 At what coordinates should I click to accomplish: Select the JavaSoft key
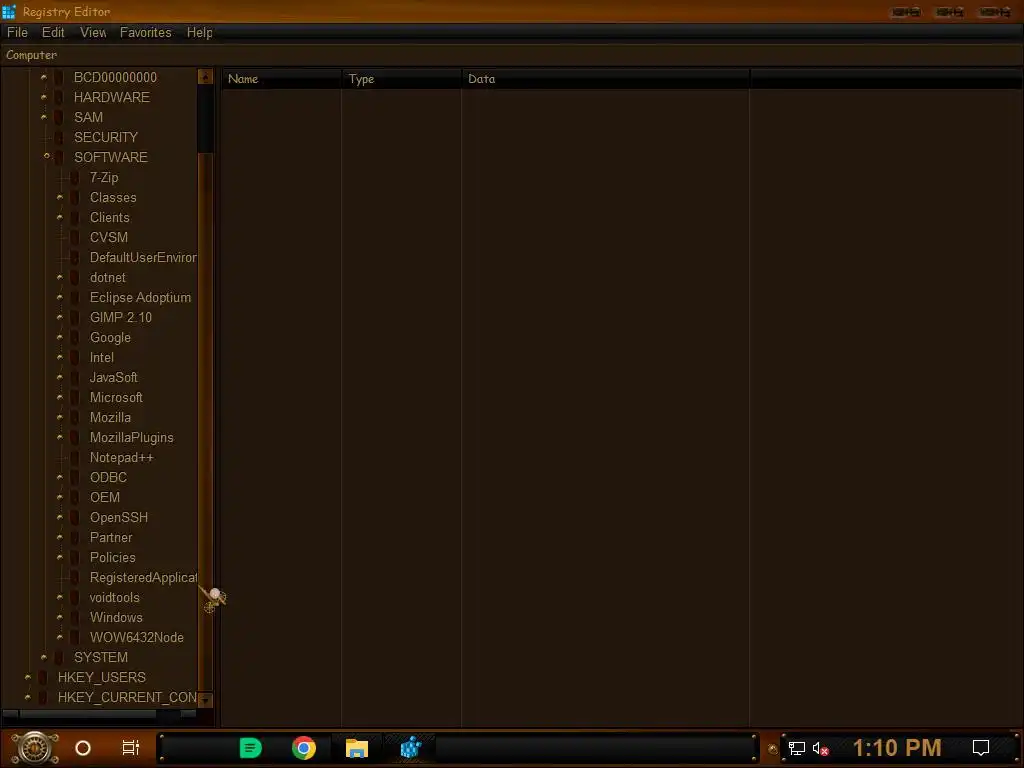point(114,377)
